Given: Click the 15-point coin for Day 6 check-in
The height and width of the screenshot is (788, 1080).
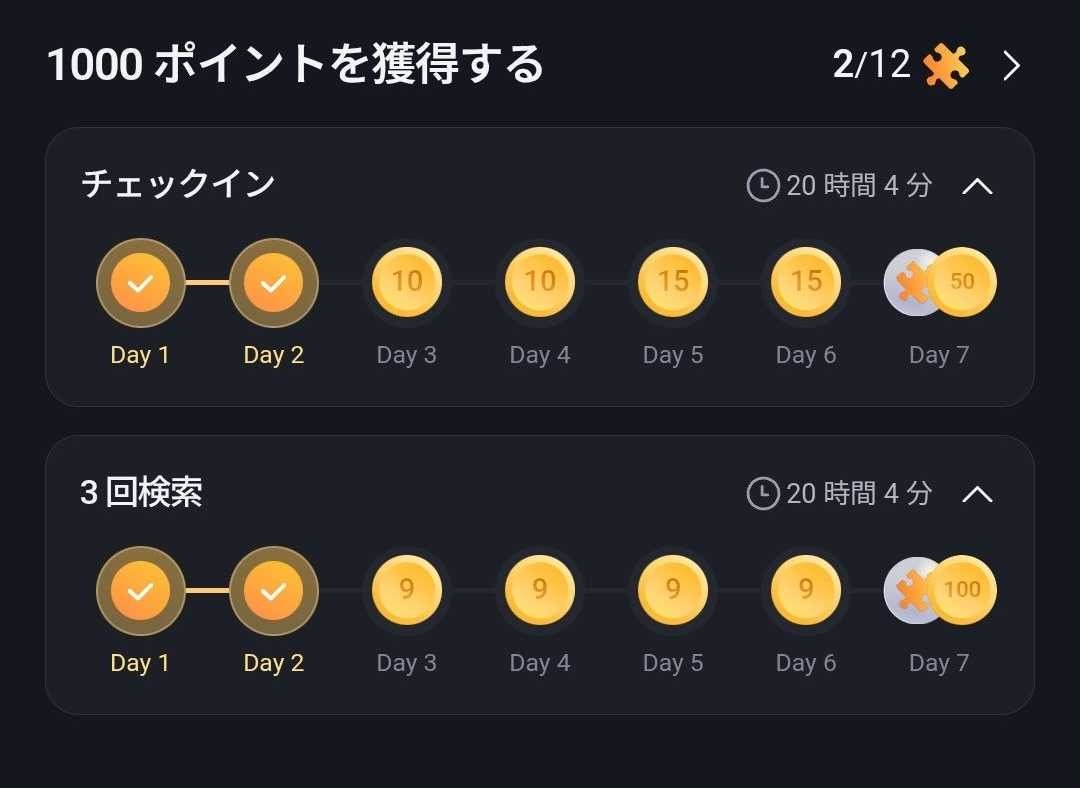Looking at the screenshot, I should [x=805, y=282].
